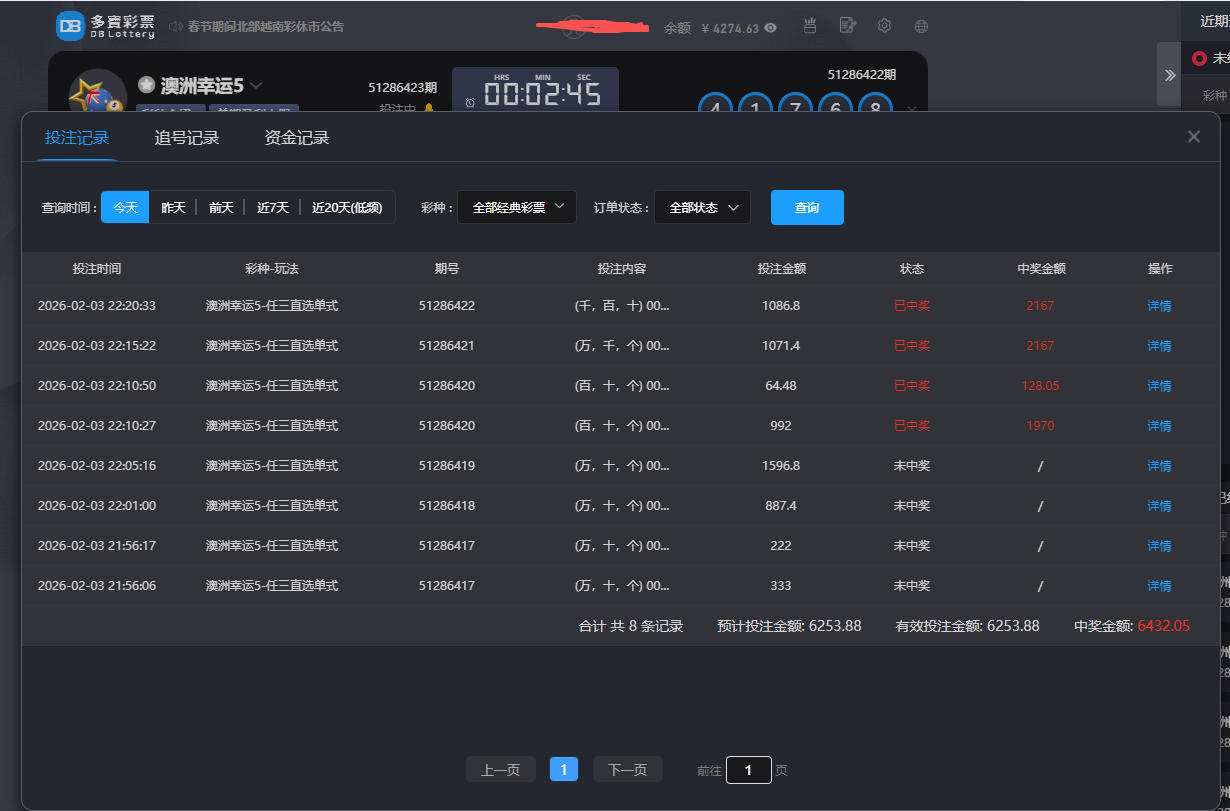
Task: Expand the side panel double-chevron
Action: (x=1169, y=75)
